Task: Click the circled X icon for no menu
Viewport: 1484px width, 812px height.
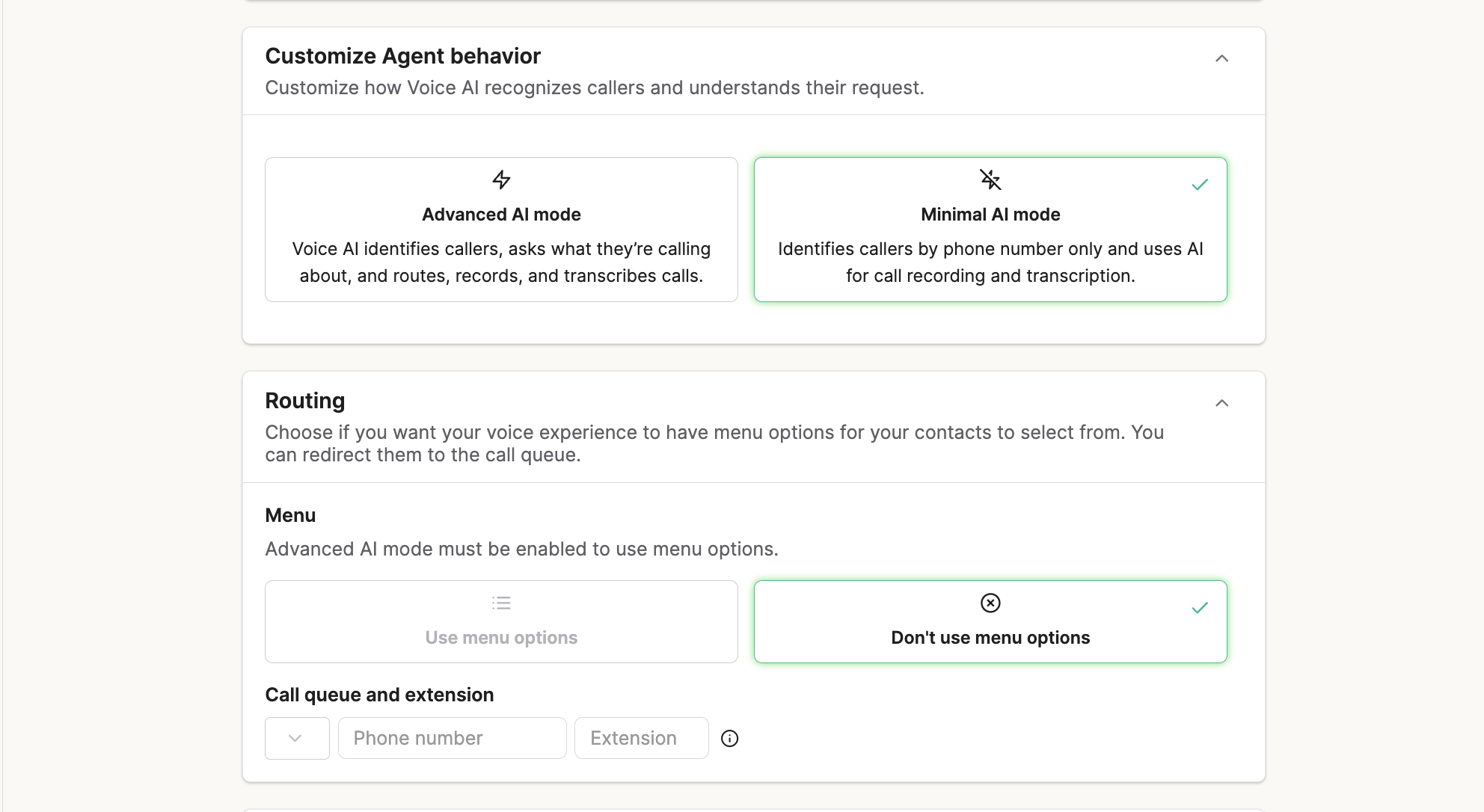Action: pyautogui.click(x=990, y=603)
